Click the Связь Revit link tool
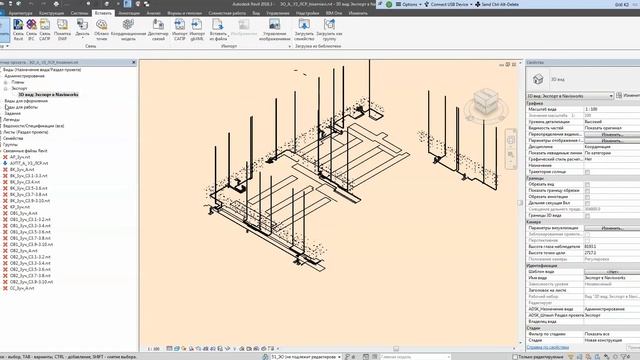This screenshot has width=640, height=360. 18,30
